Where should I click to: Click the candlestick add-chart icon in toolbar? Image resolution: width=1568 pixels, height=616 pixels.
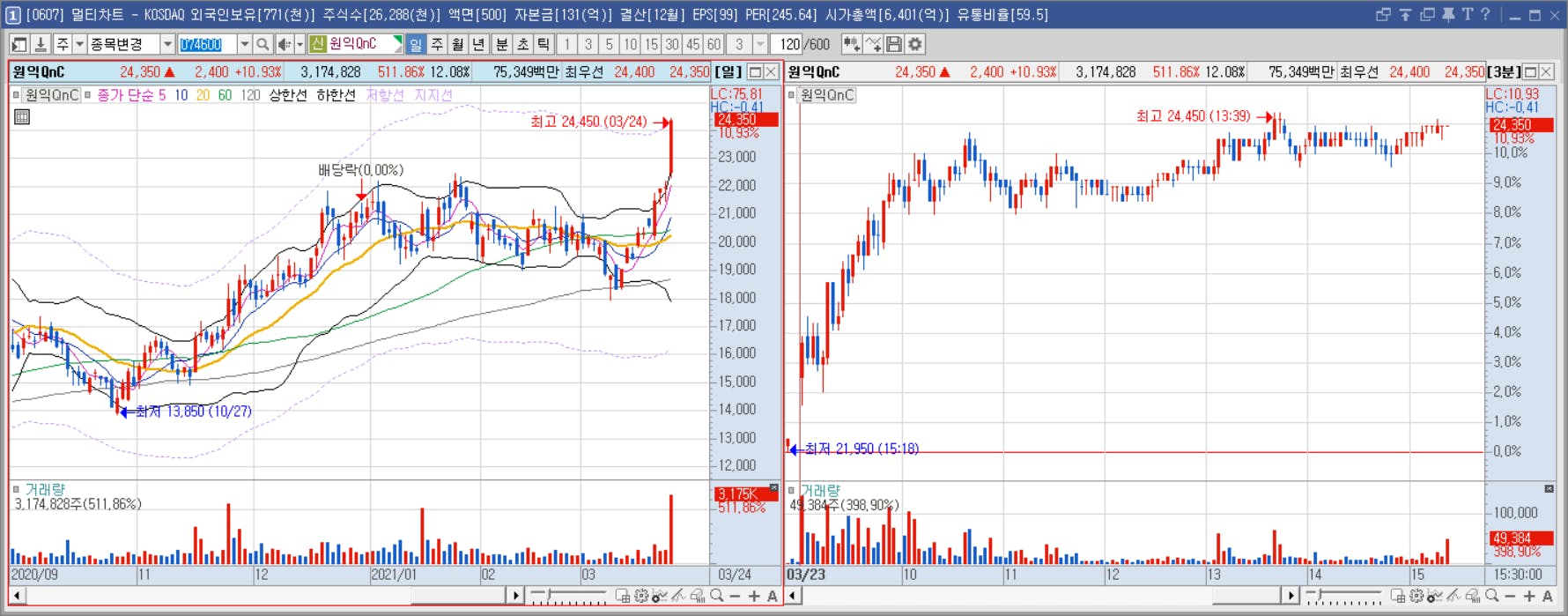click(852, 44)
